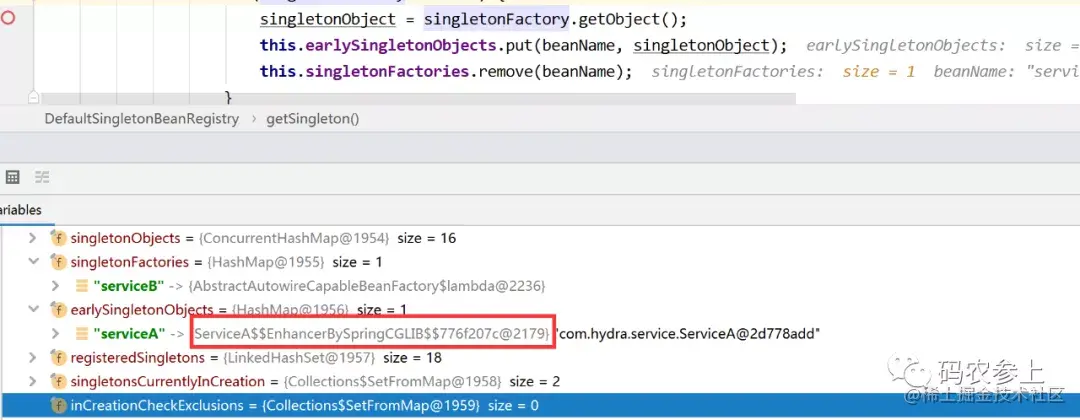The height and width of the screenshot is (420, 1080).
Task: Select the earlySingletonObjects variable row
Action: coord(540,310)
